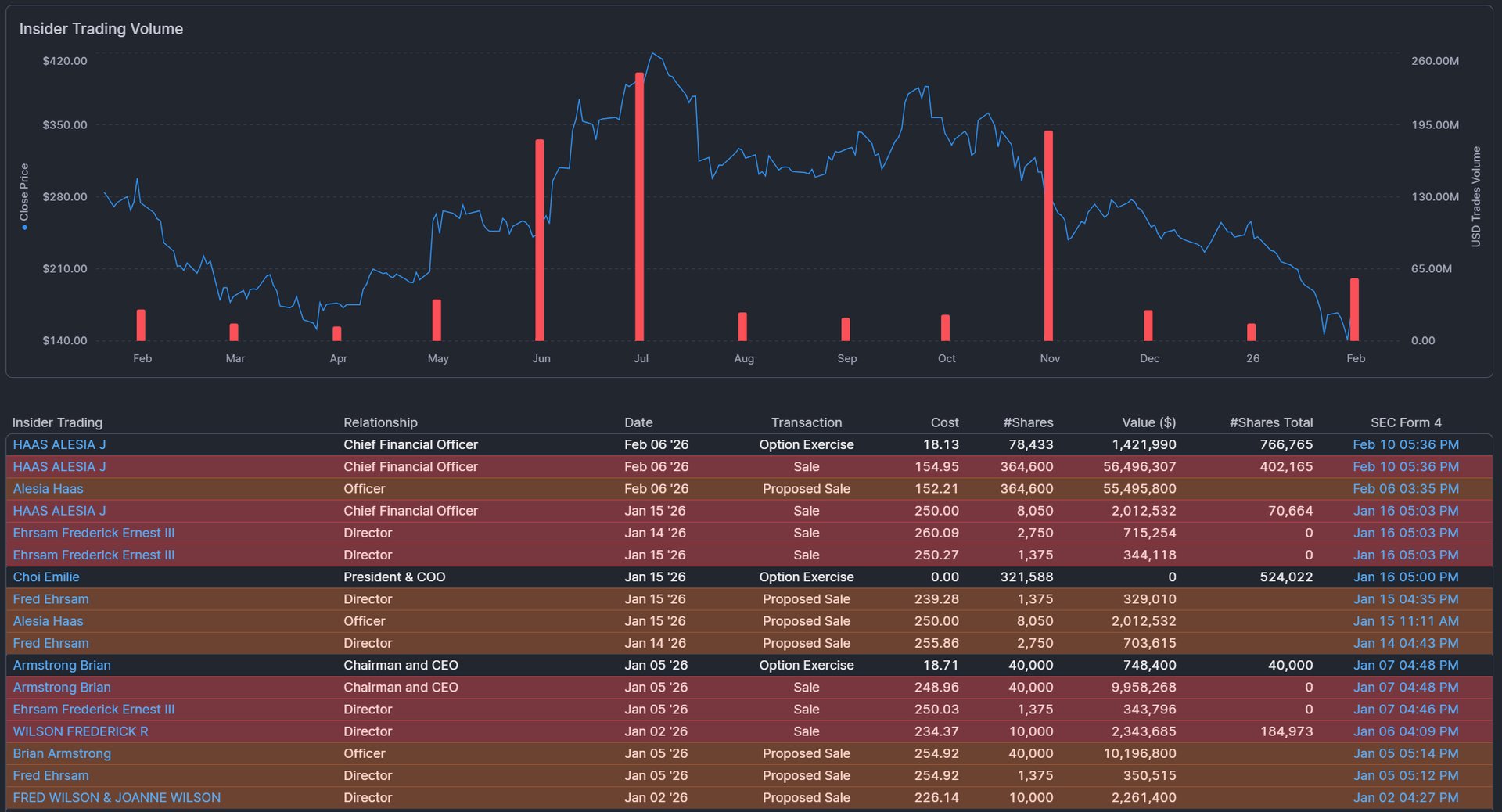The image size is (1502, 812).
Task: Click the August insider volume bar
Action: (742, 327)
